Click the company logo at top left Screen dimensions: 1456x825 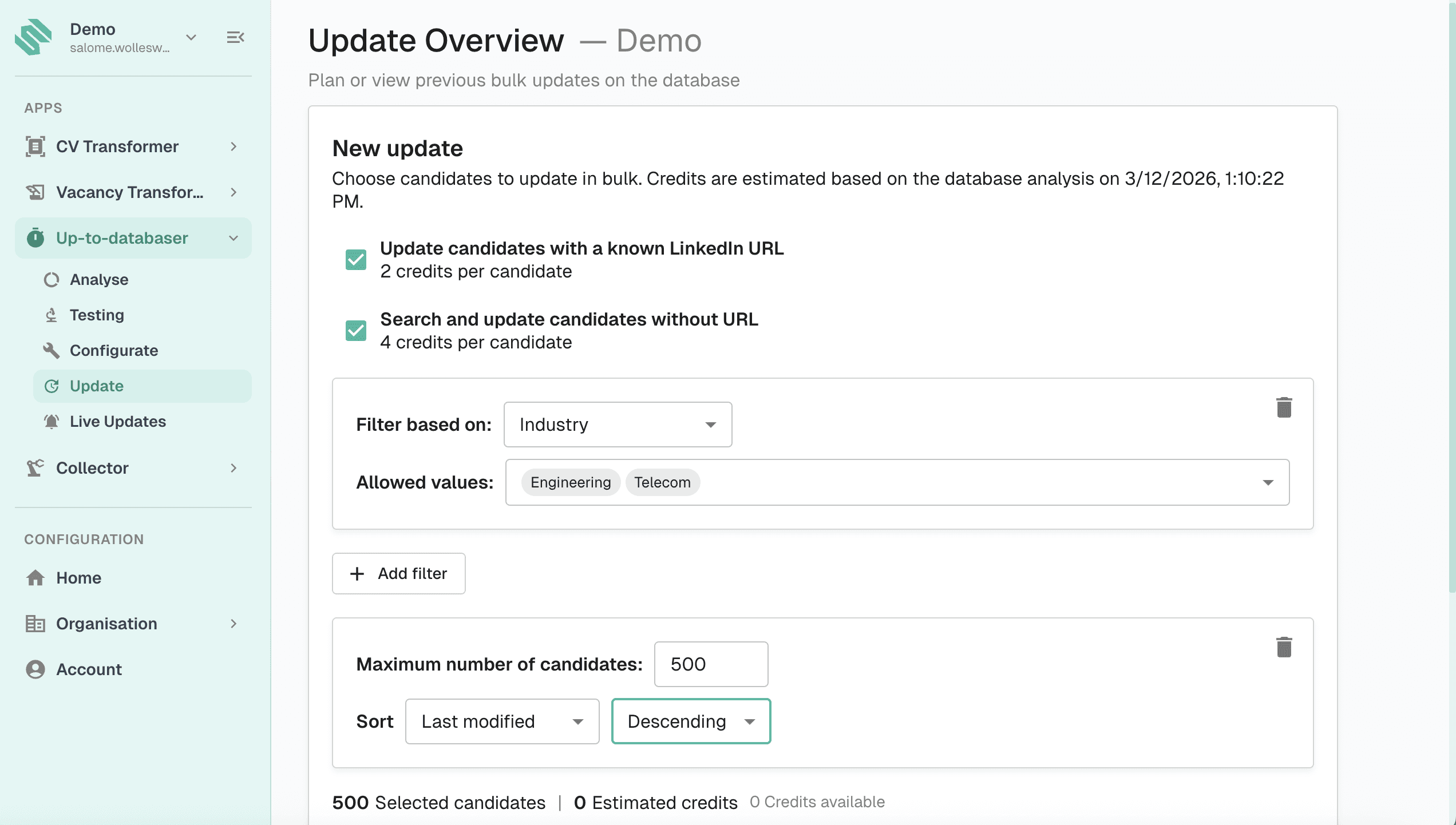pos(33,38)
